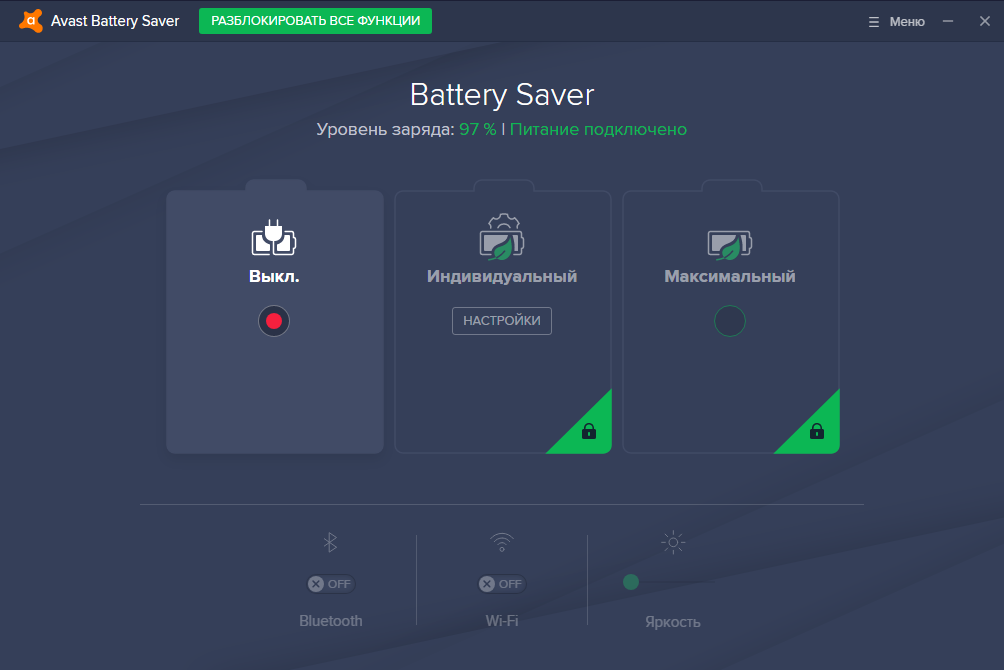This screenshot has width=1004, height=670.
Task: Close the Avast Battery Saver window
Action: coord(985,21)
